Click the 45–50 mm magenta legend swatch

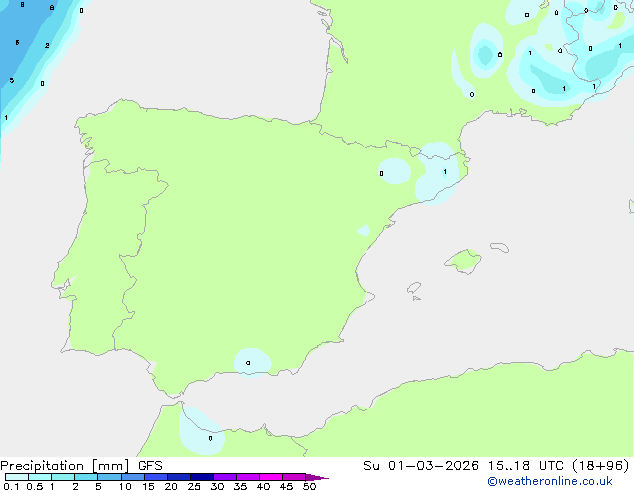(294, 477)
